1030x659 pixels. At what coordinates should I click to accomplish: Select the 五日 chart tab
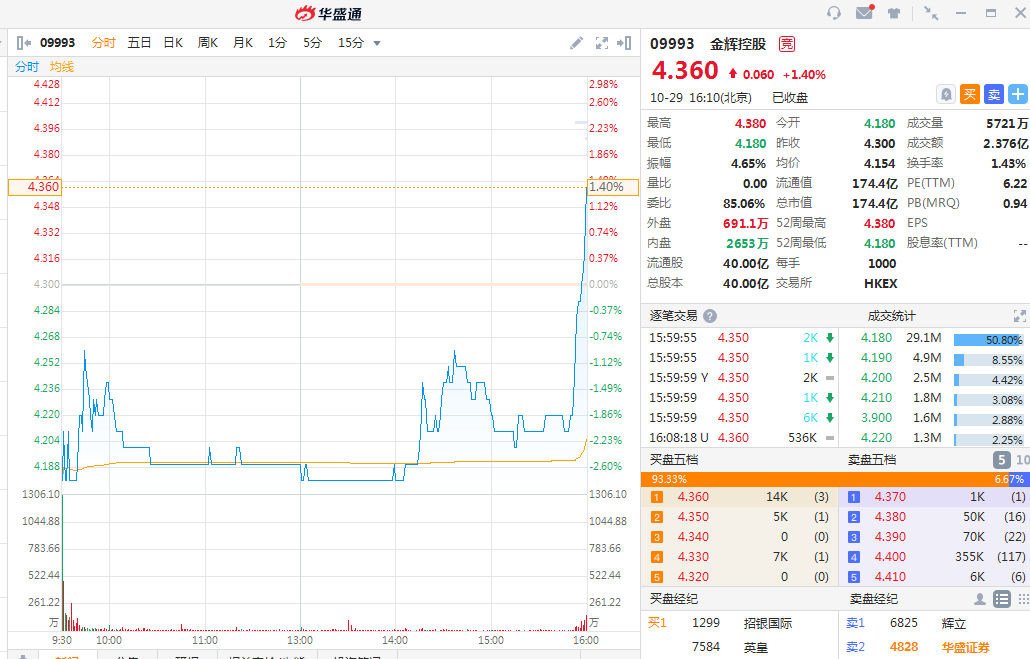139,43
